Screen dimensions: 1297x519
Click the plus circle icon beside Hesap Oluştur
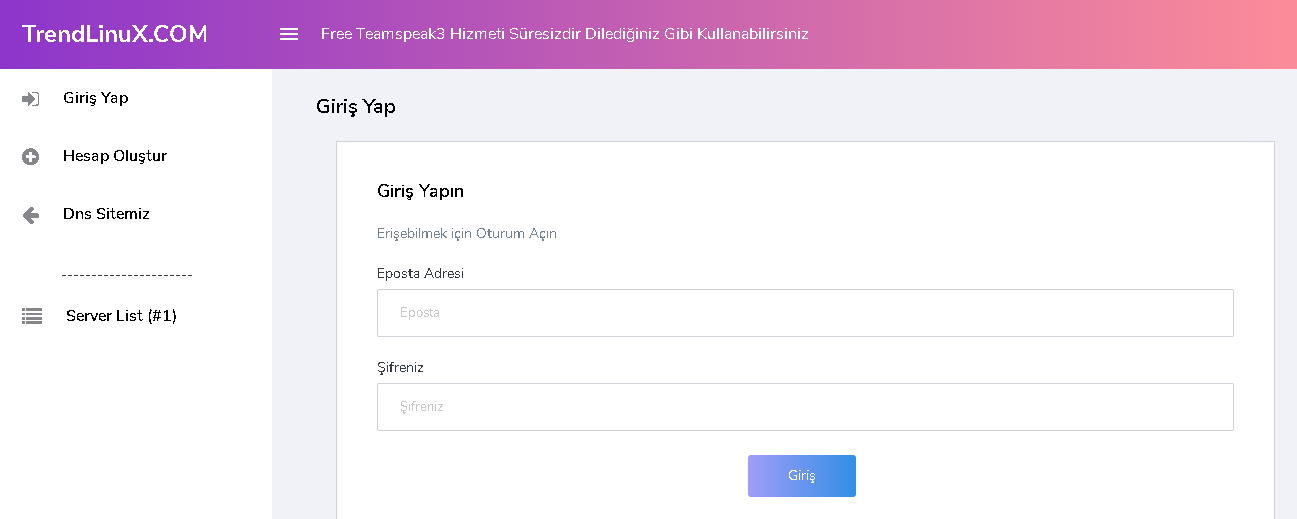tap(31, 157)
